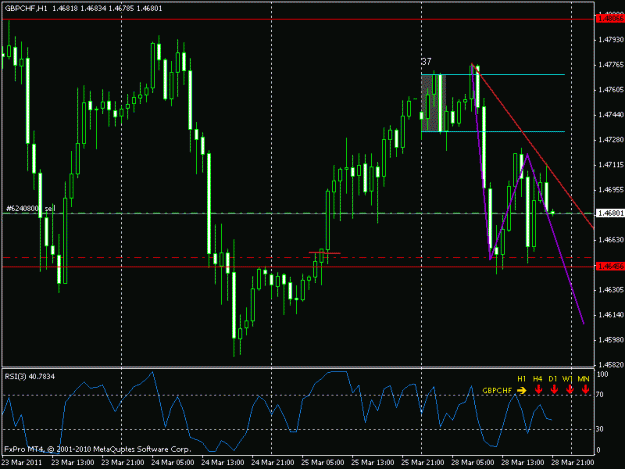Click the 28 Mar 05:00 time label
Viewport: 625px width, 469px height.
pos(473,463)
